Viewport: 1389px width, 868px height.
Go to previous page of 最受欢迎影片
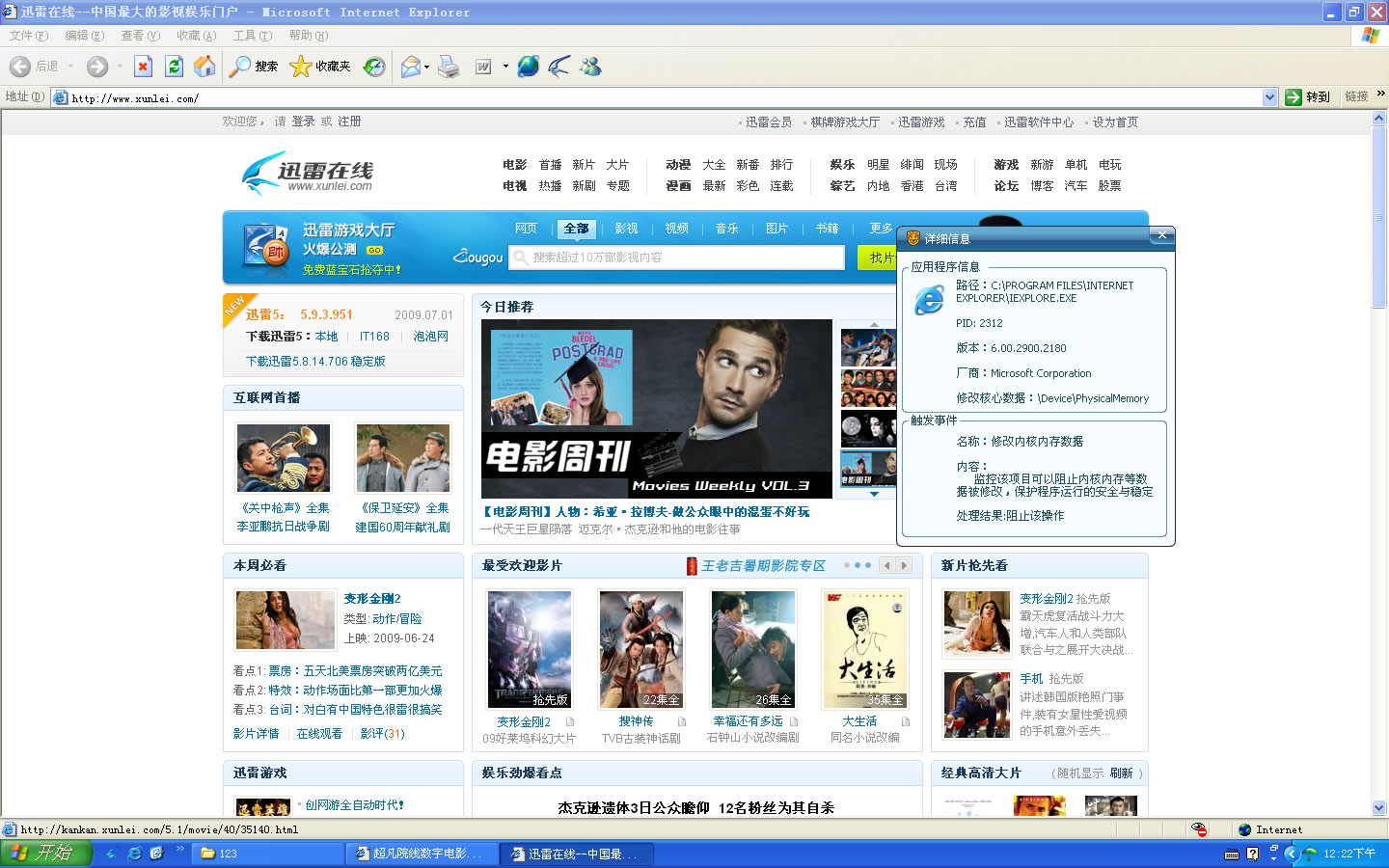[x=887, y=566]
